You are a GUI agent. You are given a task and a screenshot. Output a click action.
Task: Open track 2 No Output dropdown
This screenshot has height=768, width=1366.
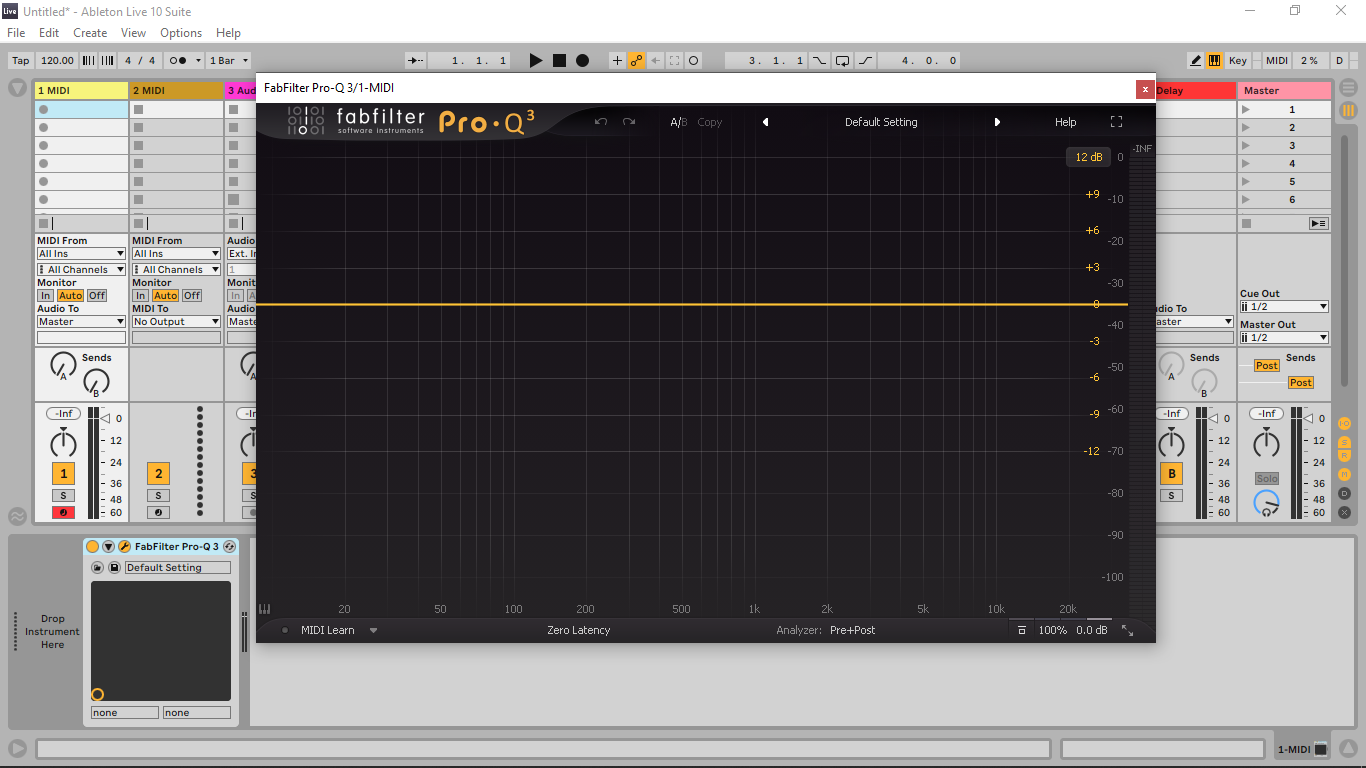176,321
